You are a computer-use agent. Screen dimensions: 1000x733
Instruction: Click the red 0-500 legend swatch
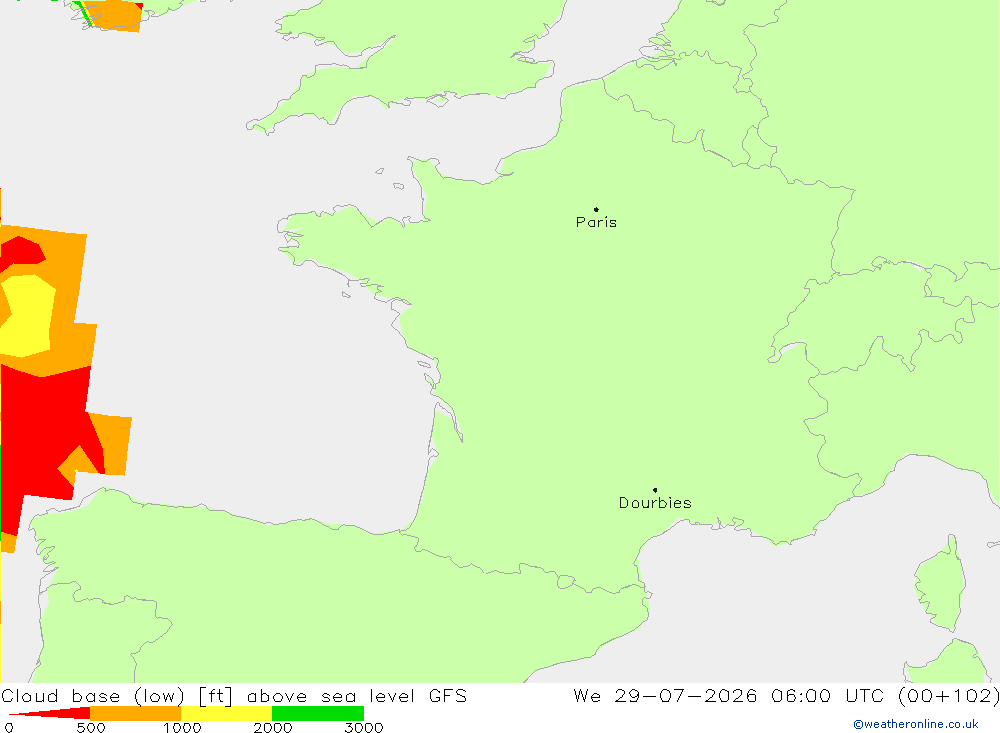(50, 713)
